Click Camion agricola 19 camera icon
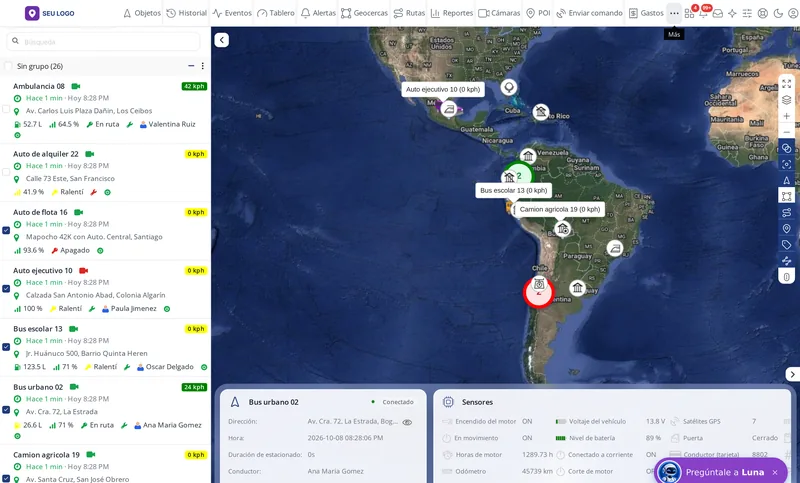Screen dimensions: 800x483 click(x=91, y=454)
